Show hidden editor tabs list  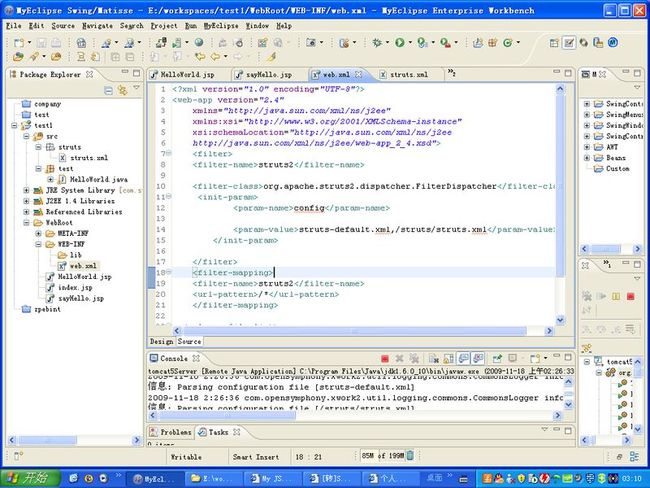[451, 73]
